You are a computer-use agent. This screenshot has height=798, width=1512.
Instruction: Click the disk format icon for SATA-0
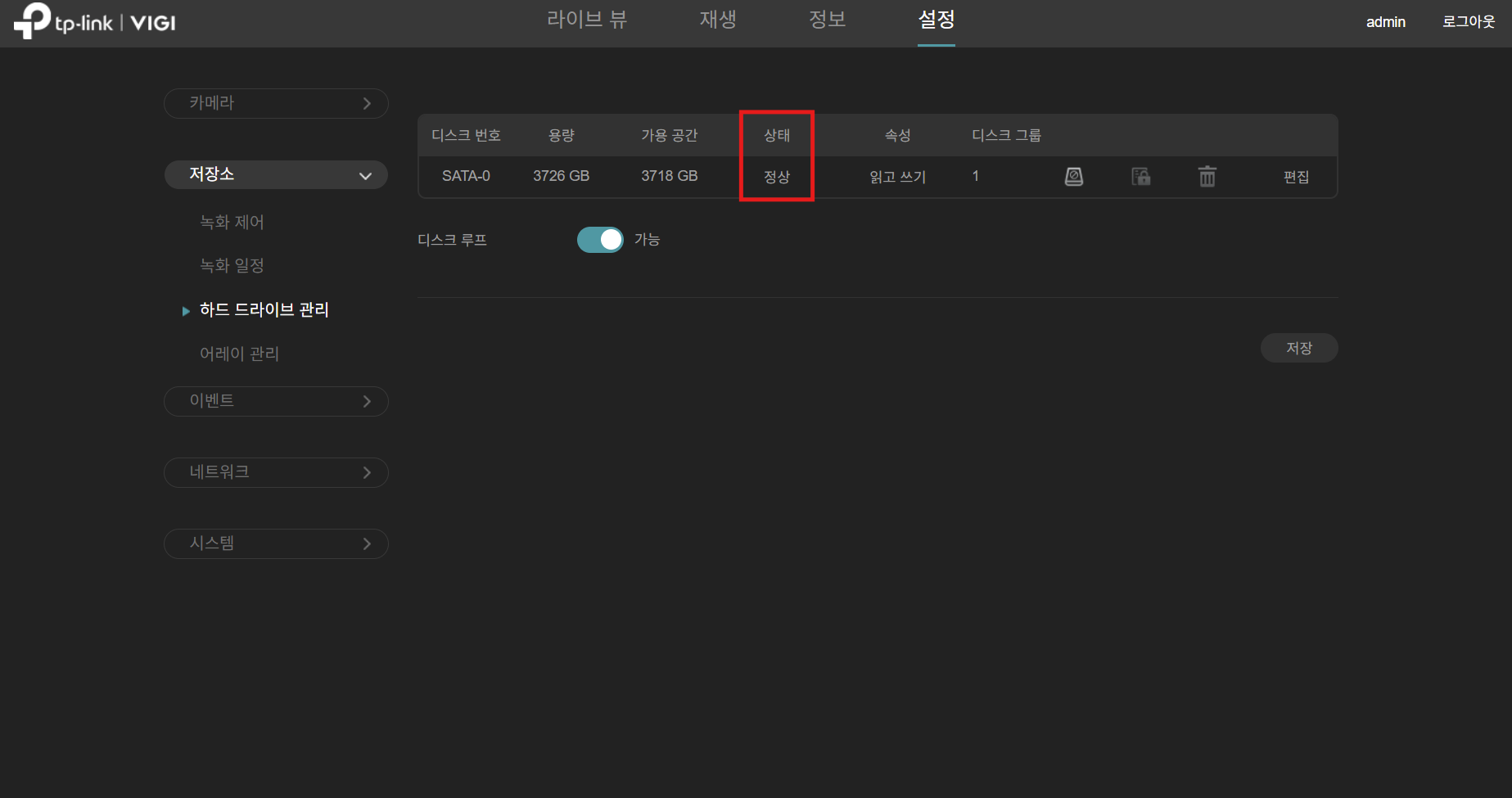pos(1073,176)
